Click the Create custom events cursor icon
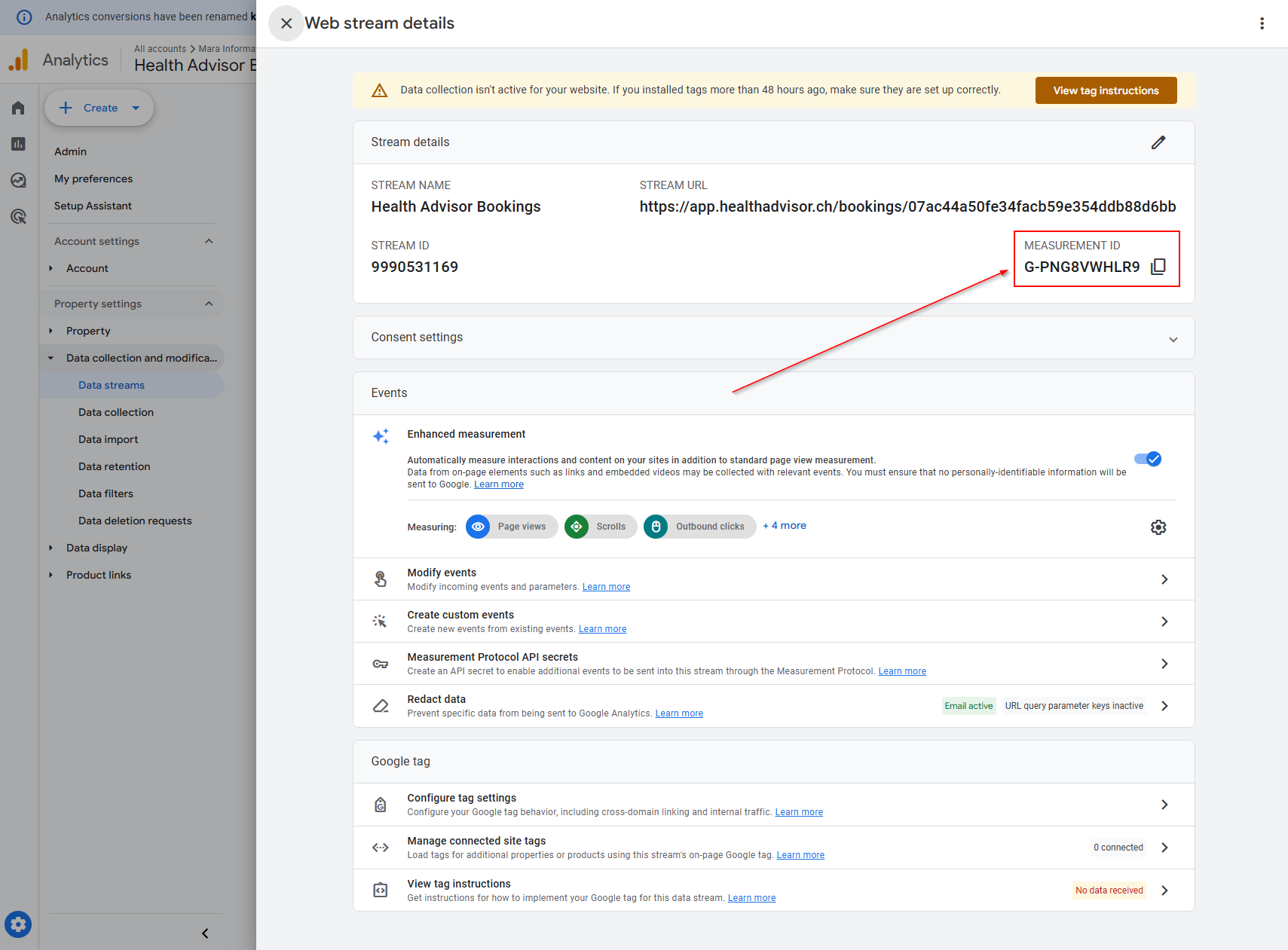The image size is (1288, 950). point(380,622)
